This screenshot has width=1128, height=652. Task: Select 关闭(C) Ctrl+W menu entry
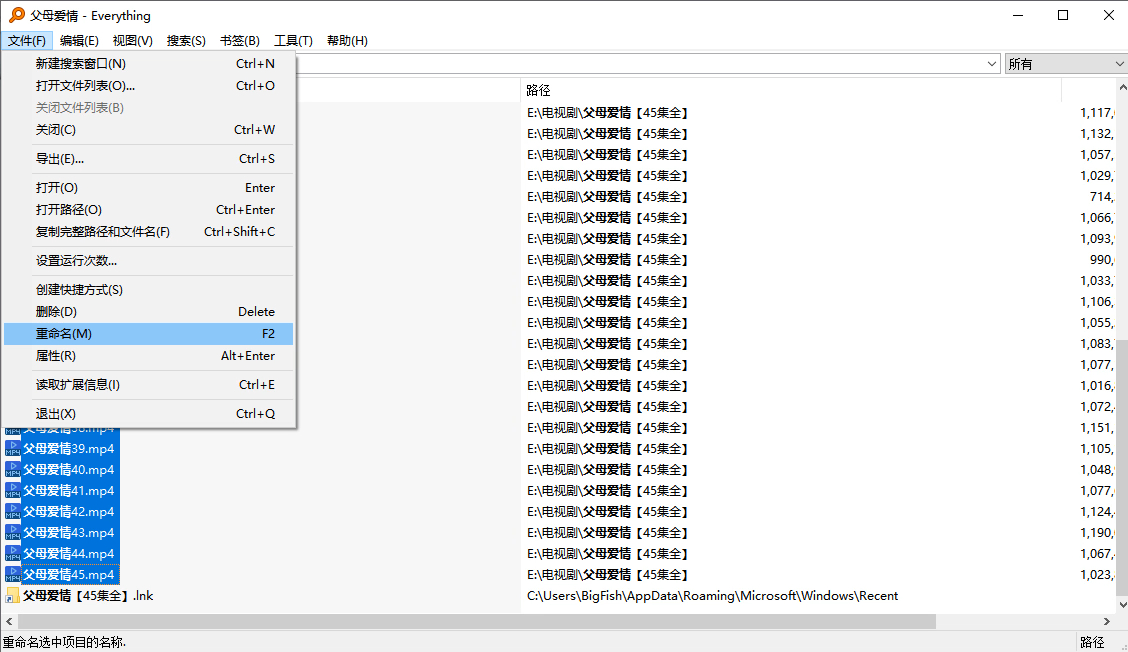[x=148, y=130]
